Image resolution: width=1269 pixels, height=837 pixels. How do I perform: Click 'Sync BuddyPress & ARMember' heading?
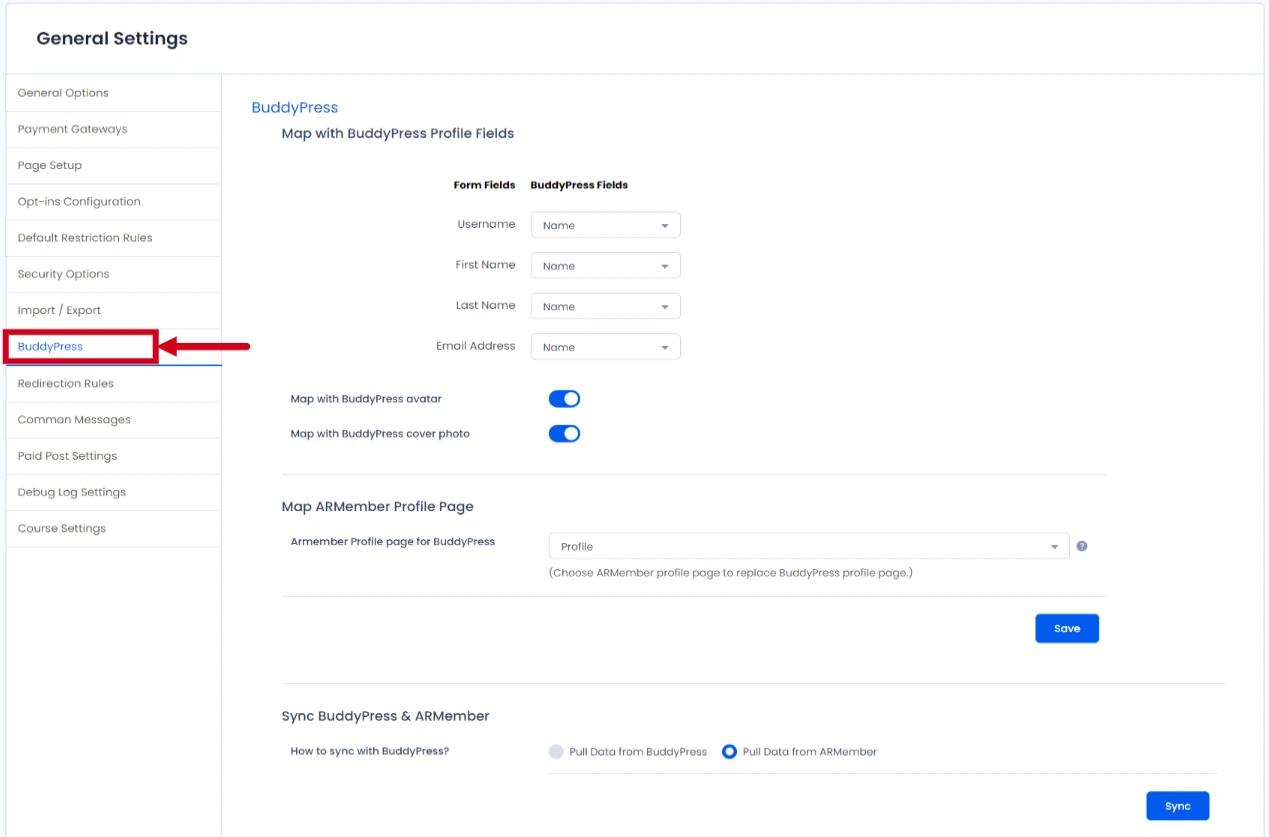tap(386, 716)
